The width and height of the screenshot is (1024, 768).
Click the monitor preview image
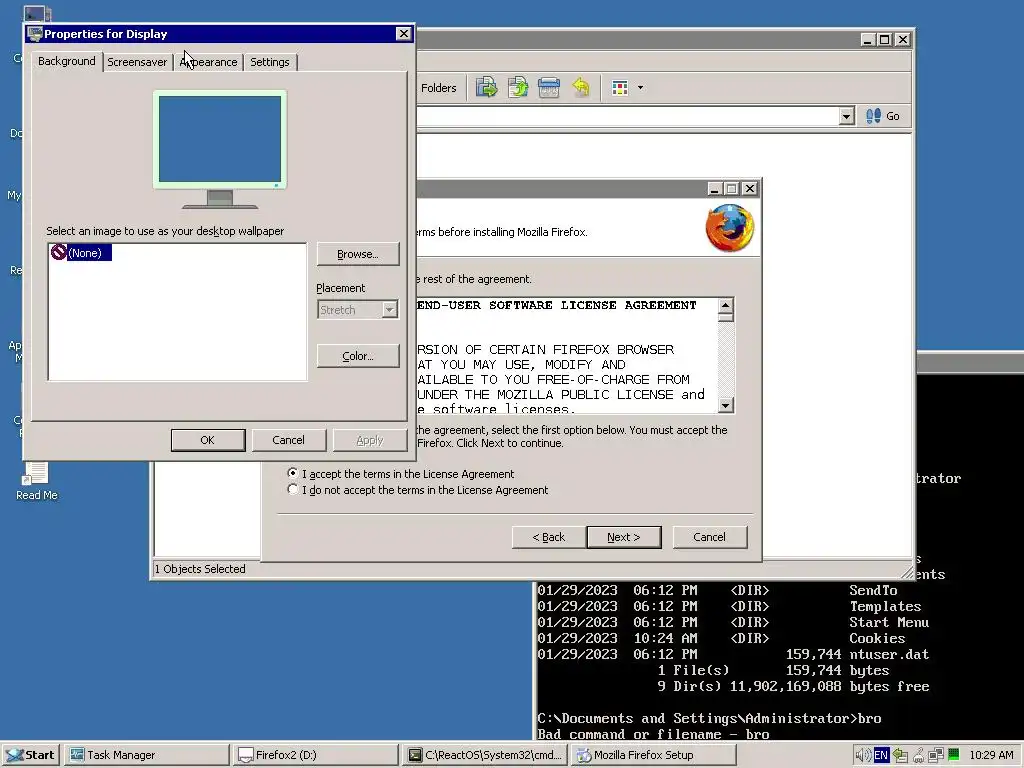pos(220,149)
